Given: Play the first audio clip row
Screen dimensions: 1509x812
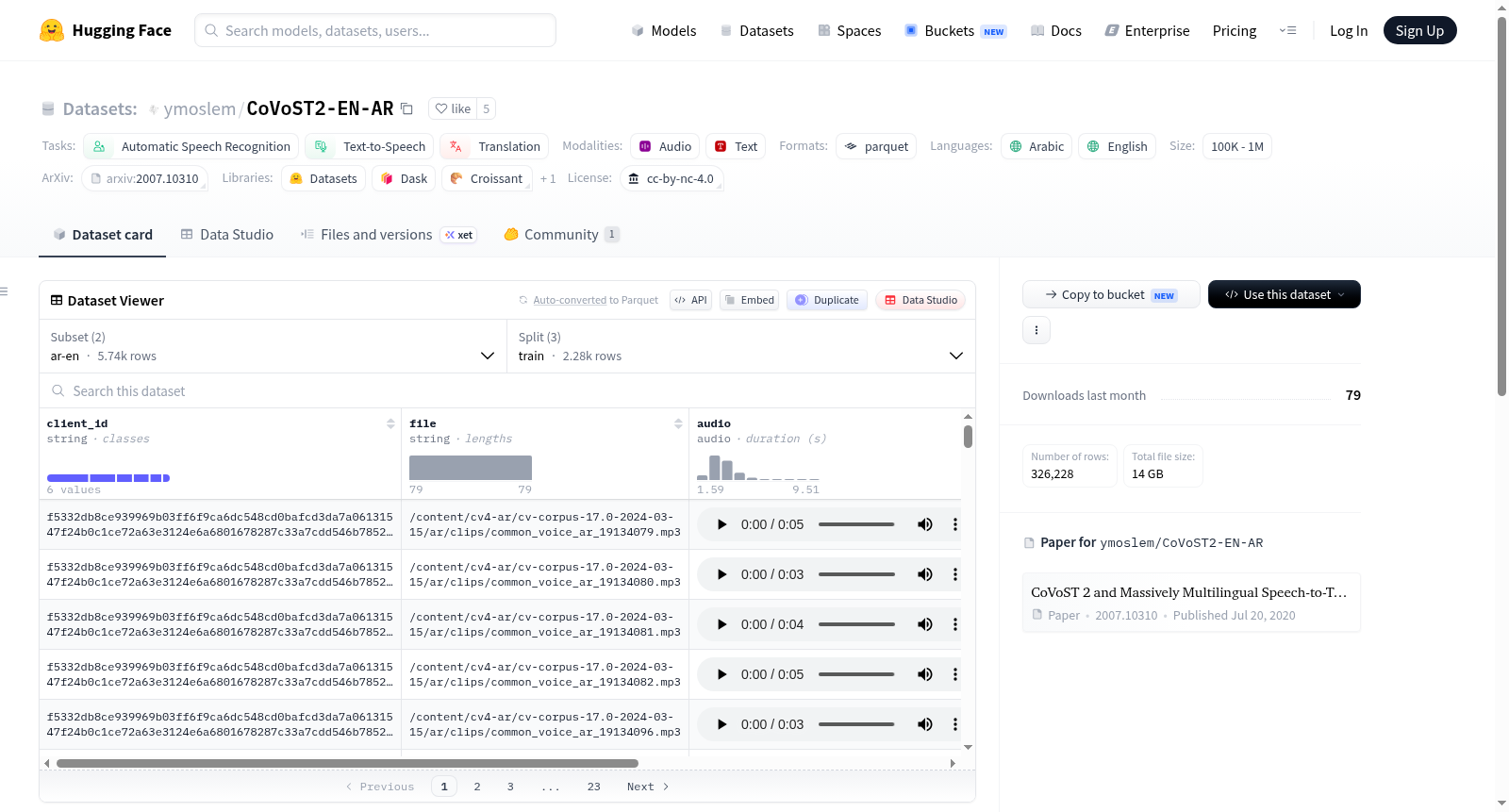Looking at the screenshot, I should pos(721,524).
